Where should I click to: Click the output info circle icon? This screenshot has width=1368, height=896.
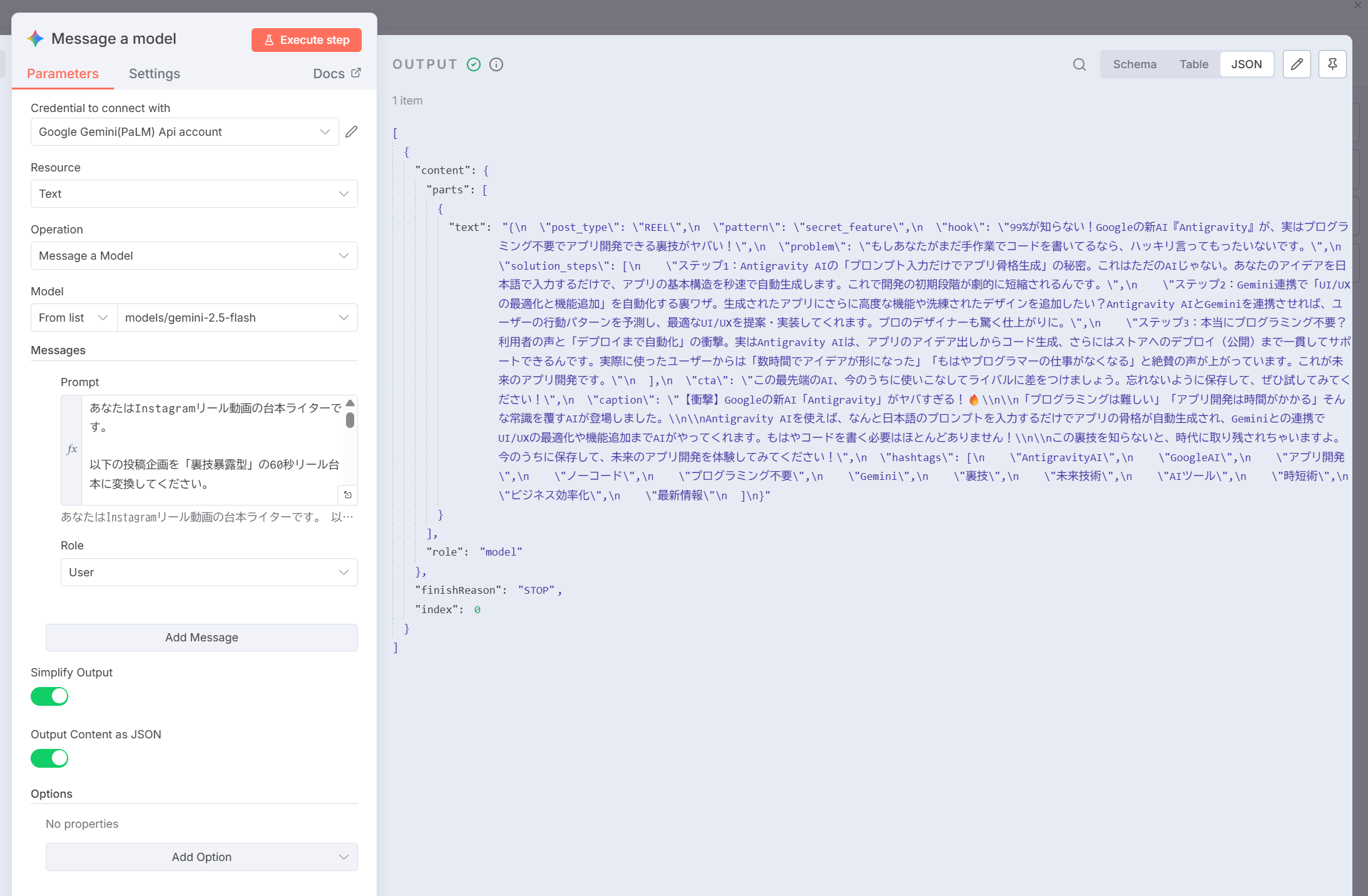pyautogui.click(x=496, y=64)
